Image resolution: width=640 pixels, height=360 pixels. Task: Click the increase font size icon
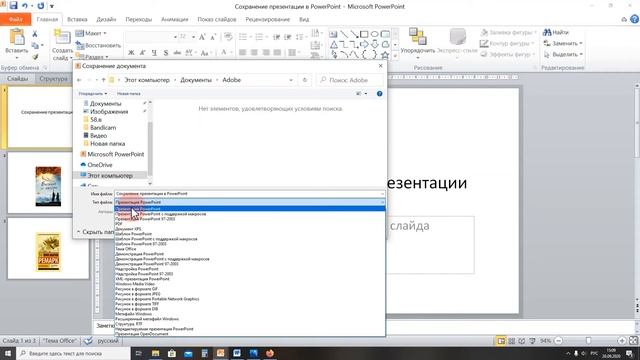coord(202,37)
